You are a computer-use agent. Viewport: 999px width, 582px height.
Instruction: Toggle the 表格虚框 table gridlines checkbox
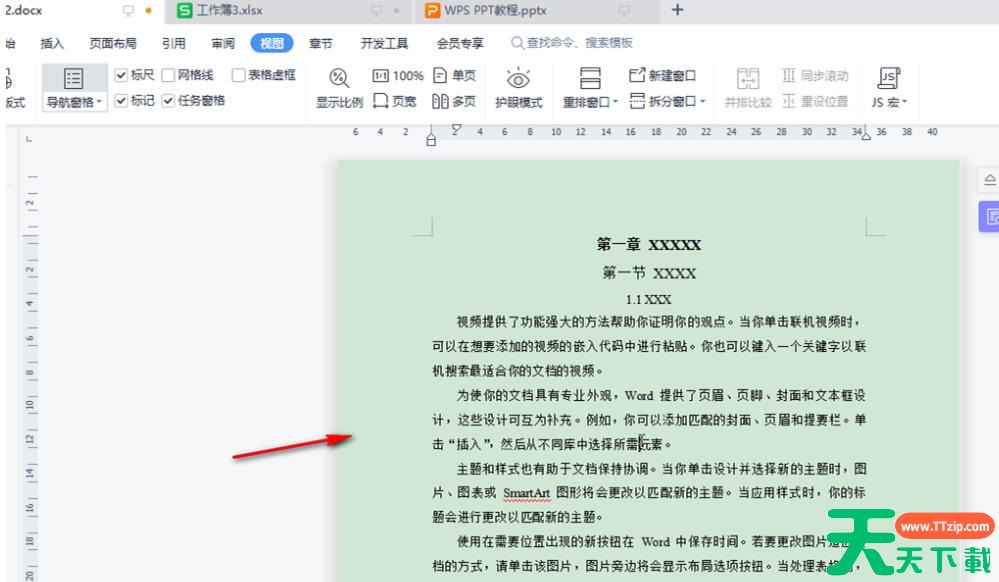click(239, 75)
